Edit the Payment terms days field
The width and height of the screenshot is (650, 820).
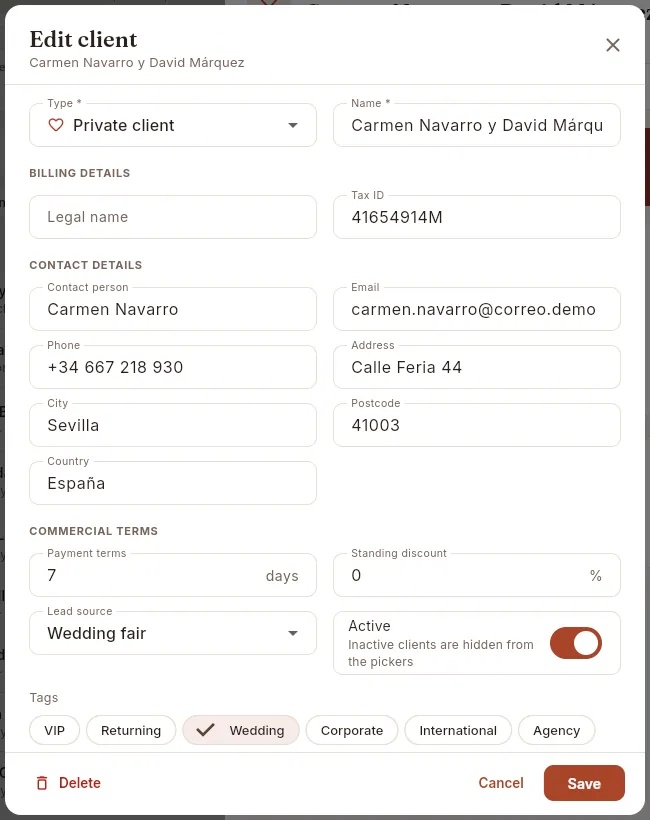click(x=173, y=575)
